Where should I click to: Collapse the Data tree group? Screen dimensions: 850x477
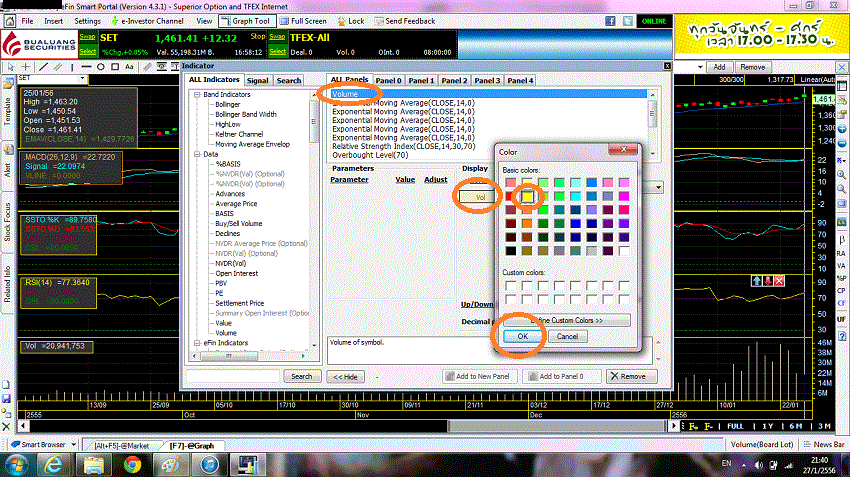click(x=197, y=154)
